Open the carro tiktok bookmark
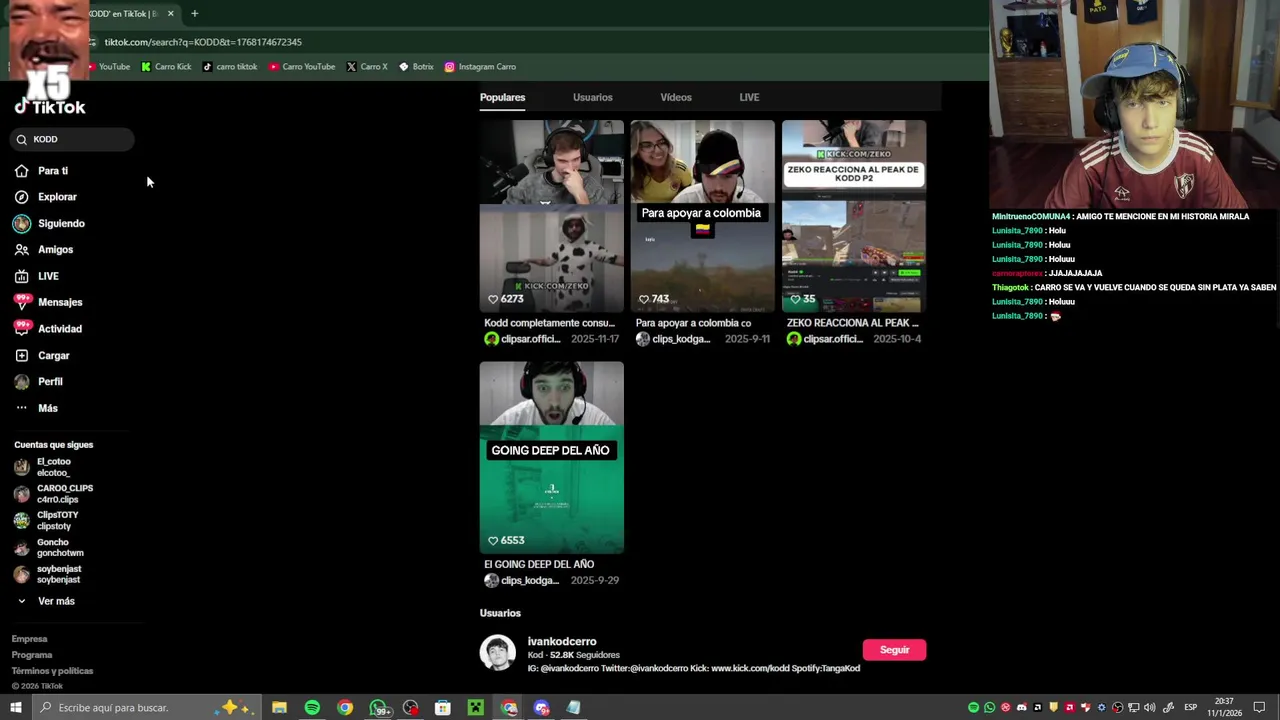The width and height of the screenshot is (1280, 720). click(230, 67)
